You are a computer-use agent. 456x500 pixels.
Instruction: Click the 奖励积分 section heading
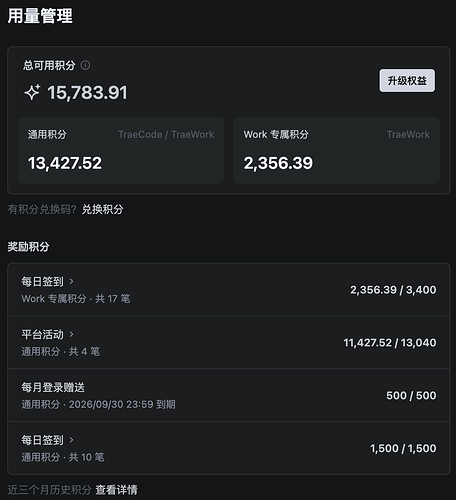29,247
